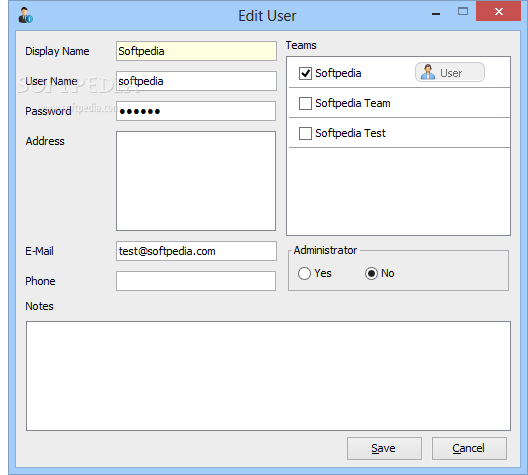The height and width of the screenshot is (475, 528).
Task: Click the Softpedia Team row label
Action: click(353, 103)
